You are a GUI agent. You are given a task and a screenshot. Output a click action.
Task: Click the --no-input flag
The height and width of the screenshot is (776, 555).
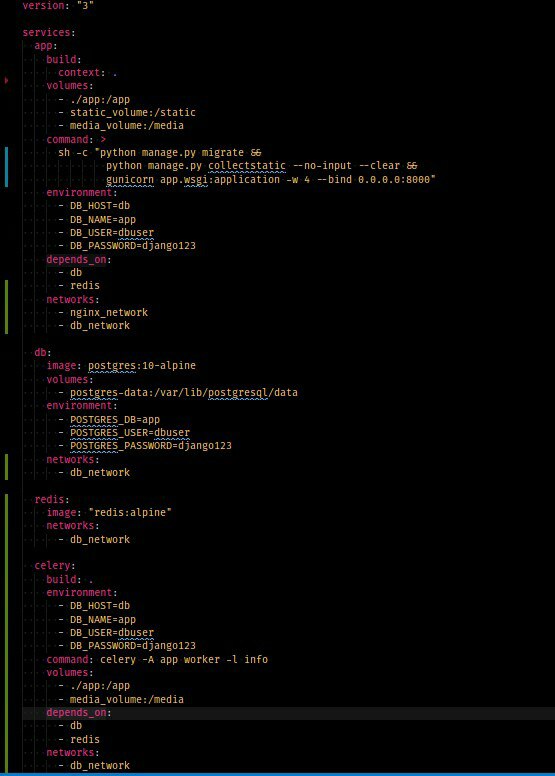[x=322, y=166]
